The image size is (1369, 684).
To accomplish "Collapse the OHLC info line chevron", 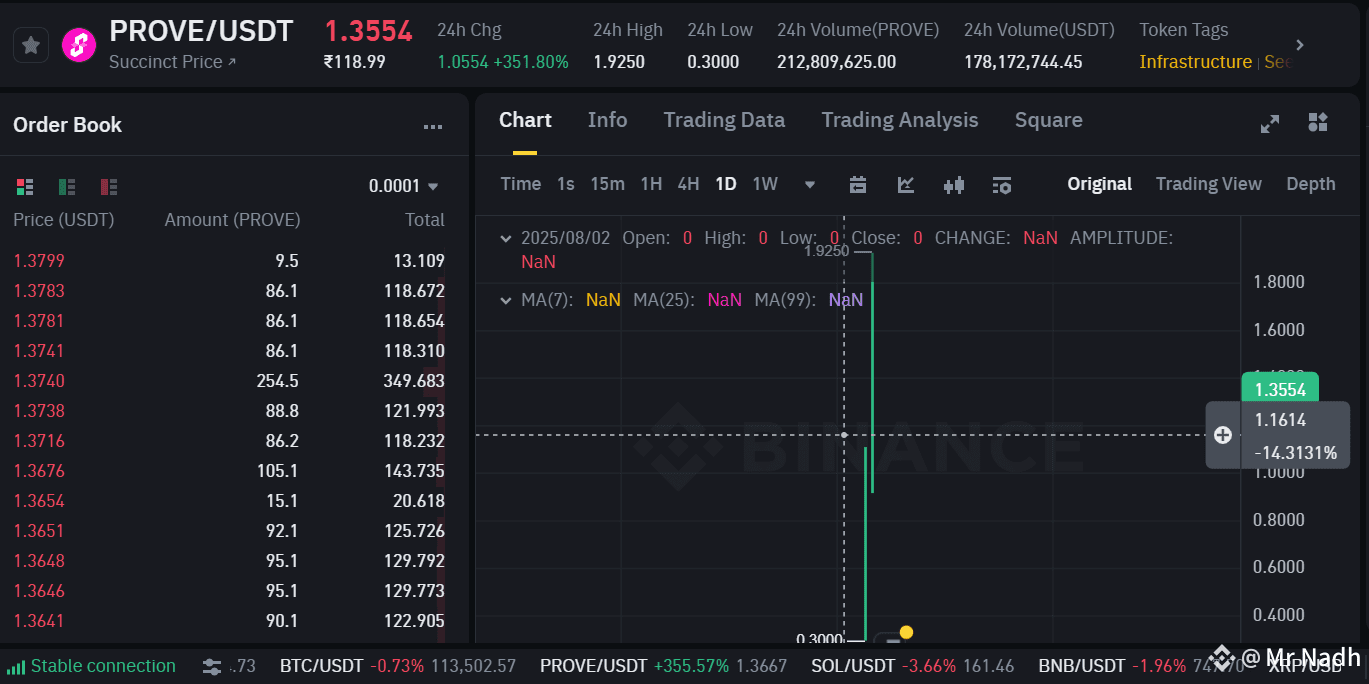I will pos(506,238).
